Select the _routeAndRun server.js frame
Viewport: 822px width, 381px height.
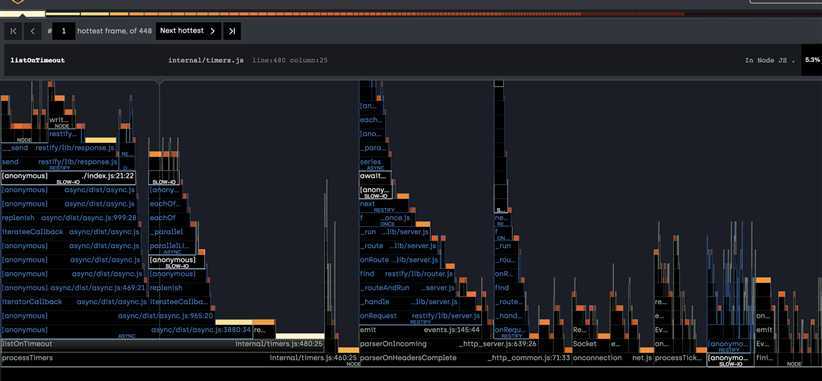click(407, 288)
